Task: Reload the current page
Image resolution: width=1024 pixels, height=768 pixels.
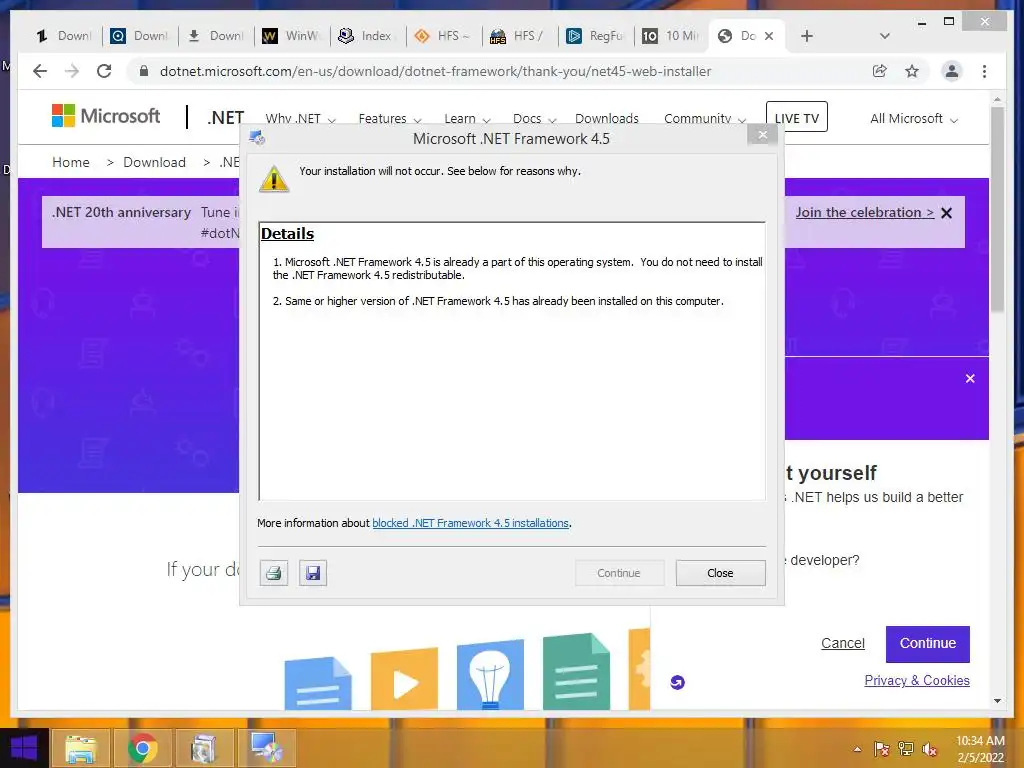Action: (104, 71)
